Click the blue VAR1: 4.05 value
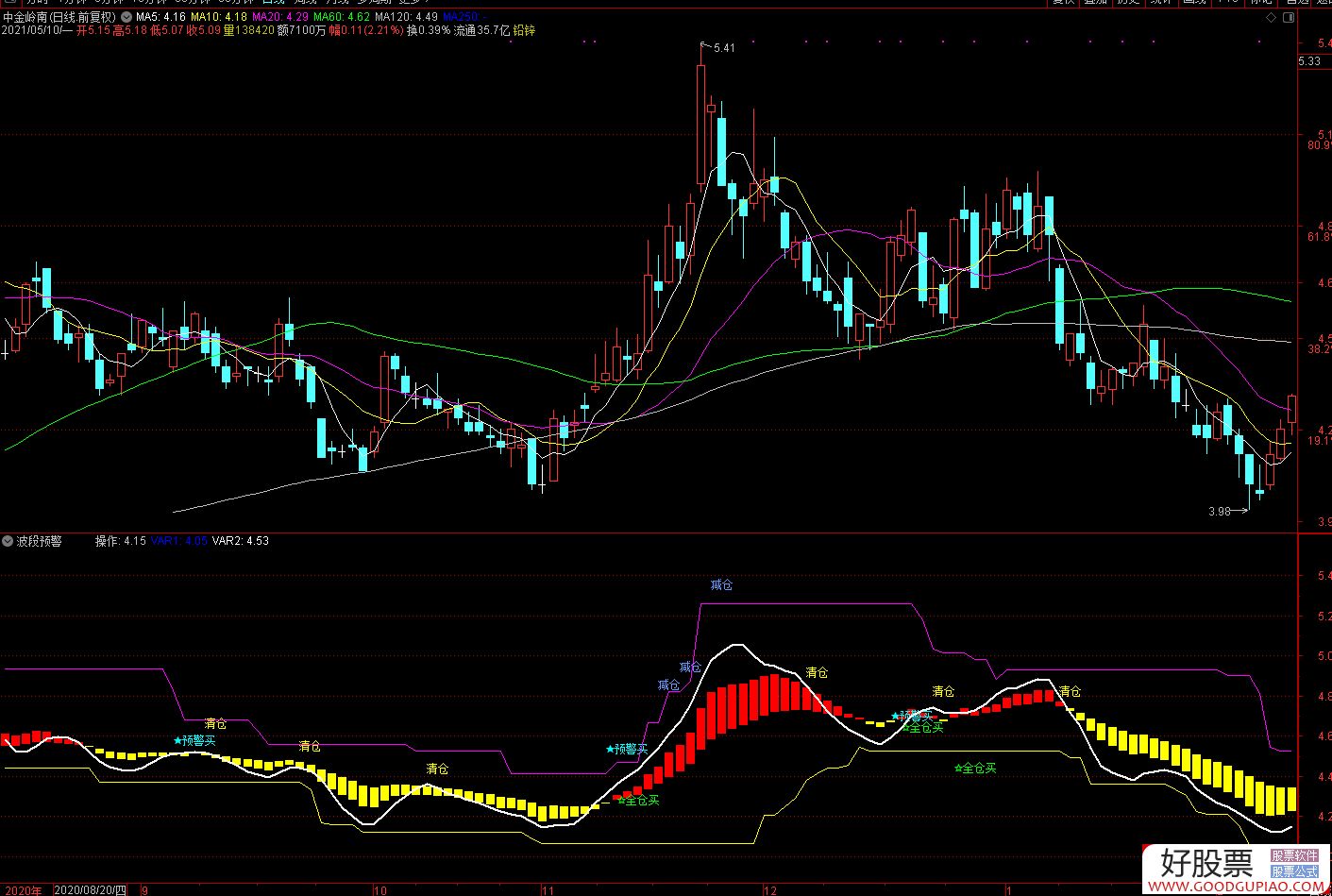 point(178,541)
